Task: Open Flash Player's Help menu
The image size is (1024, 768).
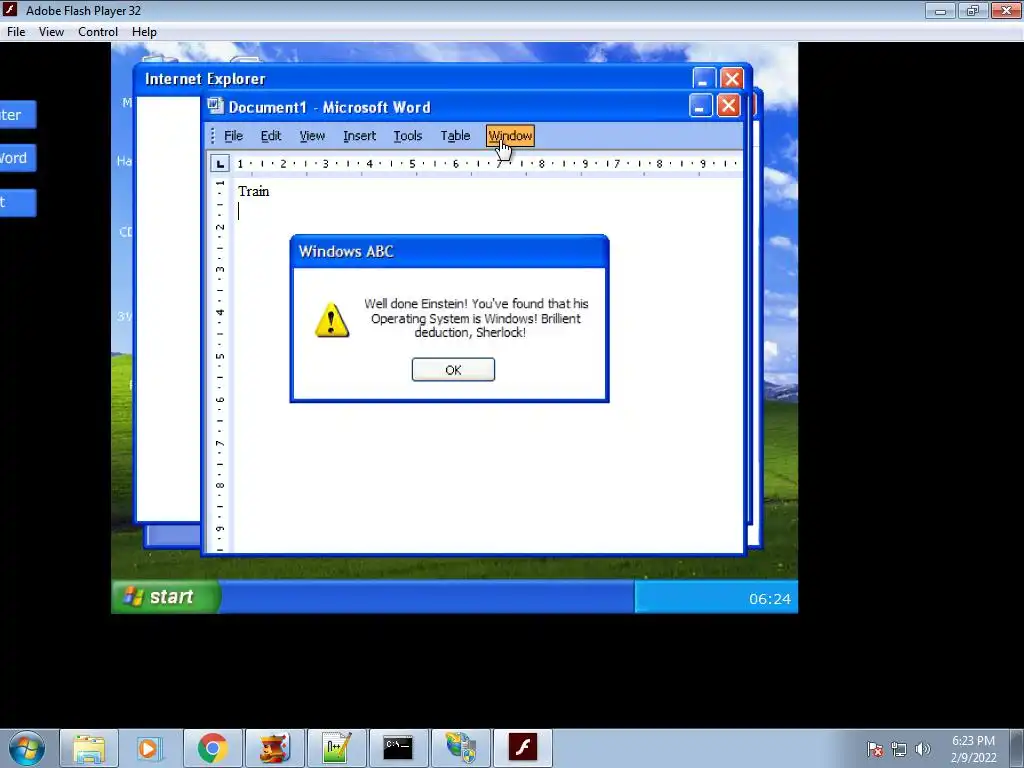Action: click(144, 32)
